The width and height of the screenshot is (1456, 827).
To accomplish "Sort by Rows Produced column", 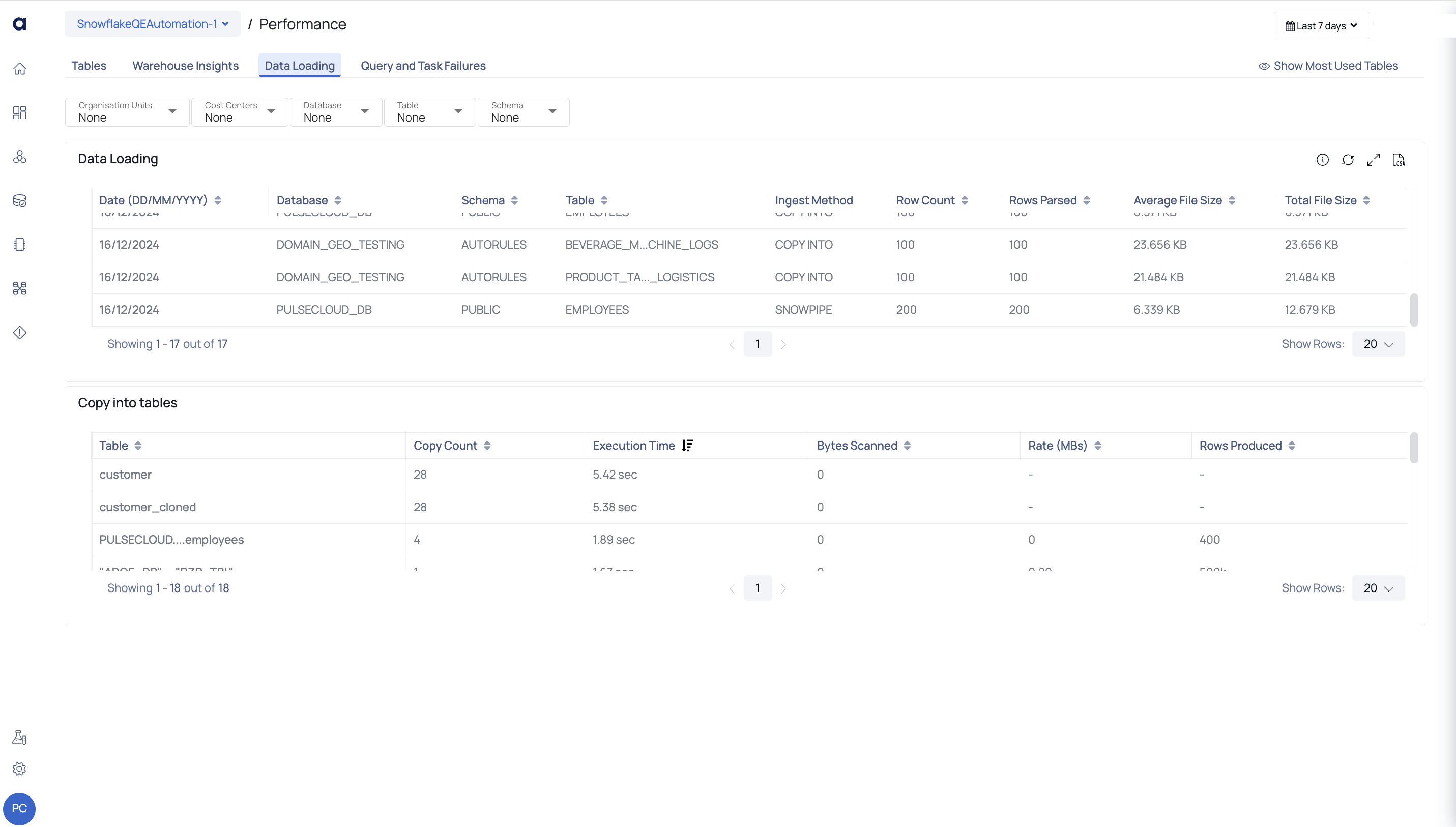I will coord(1292,446).
